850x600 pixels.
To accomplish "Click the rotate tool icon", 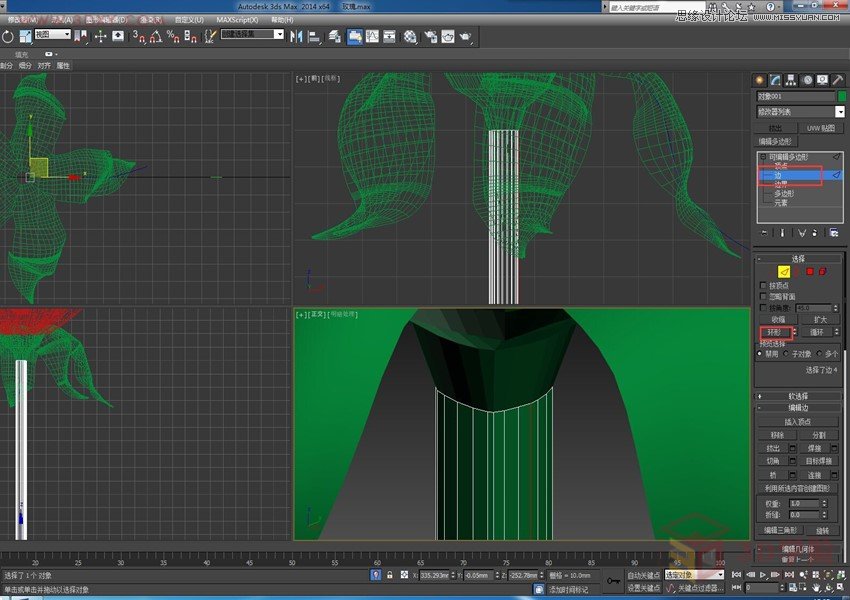I will [x=8, y=36].
